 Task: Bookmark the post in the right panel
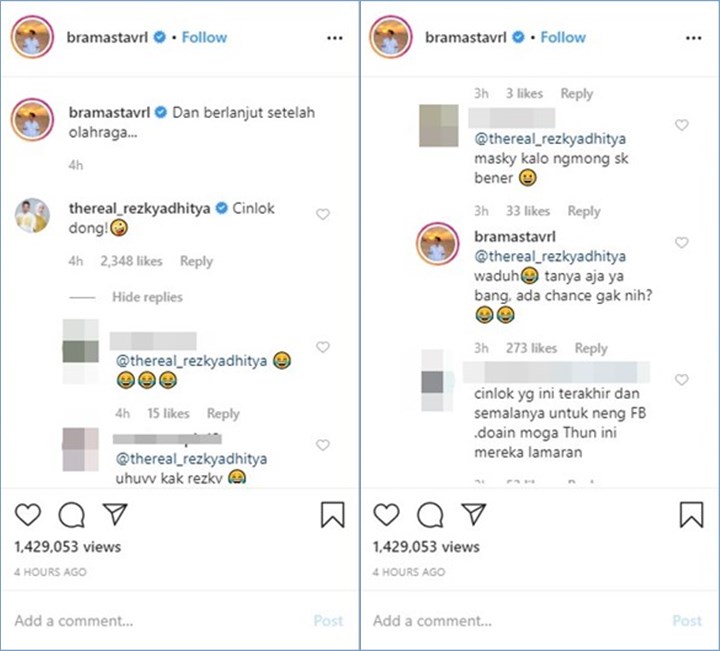(691, 515)
